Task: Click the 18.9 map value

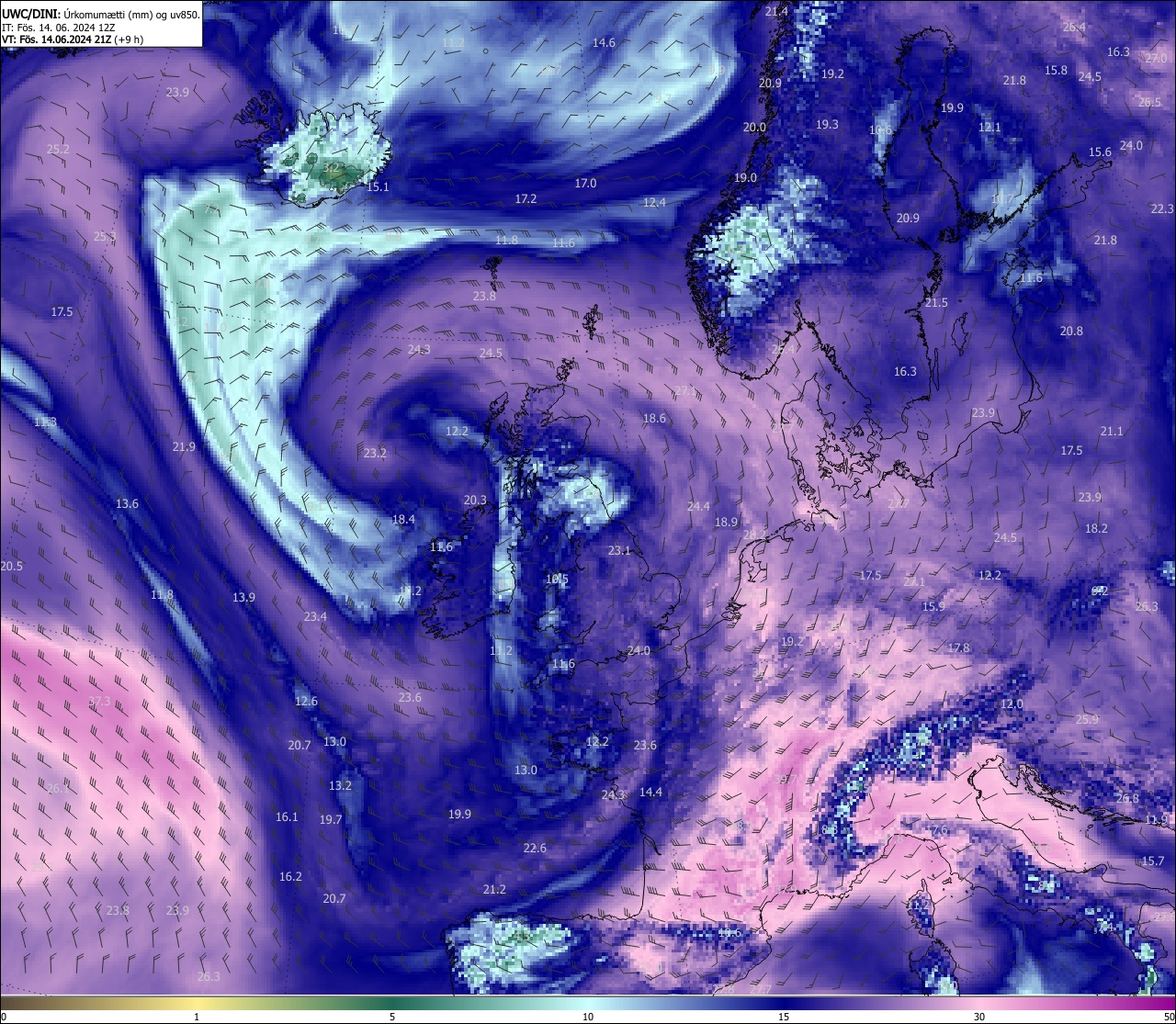Action: 726,522
